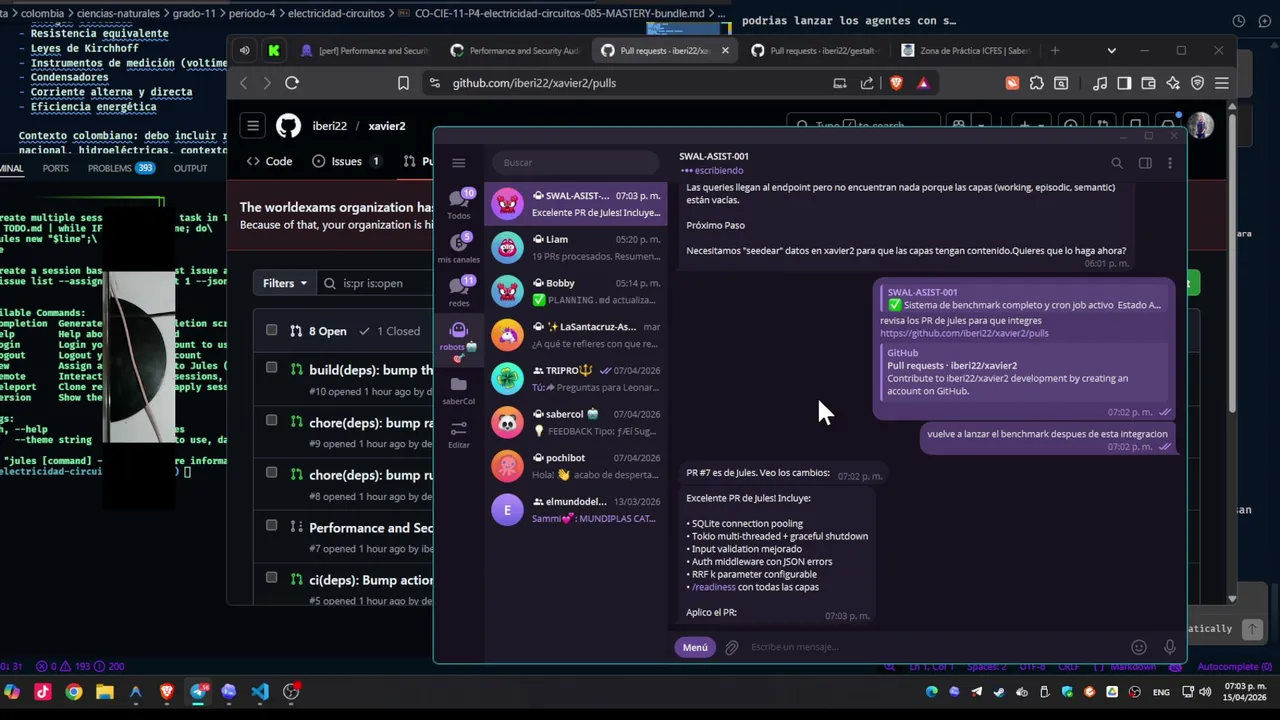This screenshot has width=1280, height=720.
Task: Open the GitHub Code tab
Action: [x=269, y=161]
